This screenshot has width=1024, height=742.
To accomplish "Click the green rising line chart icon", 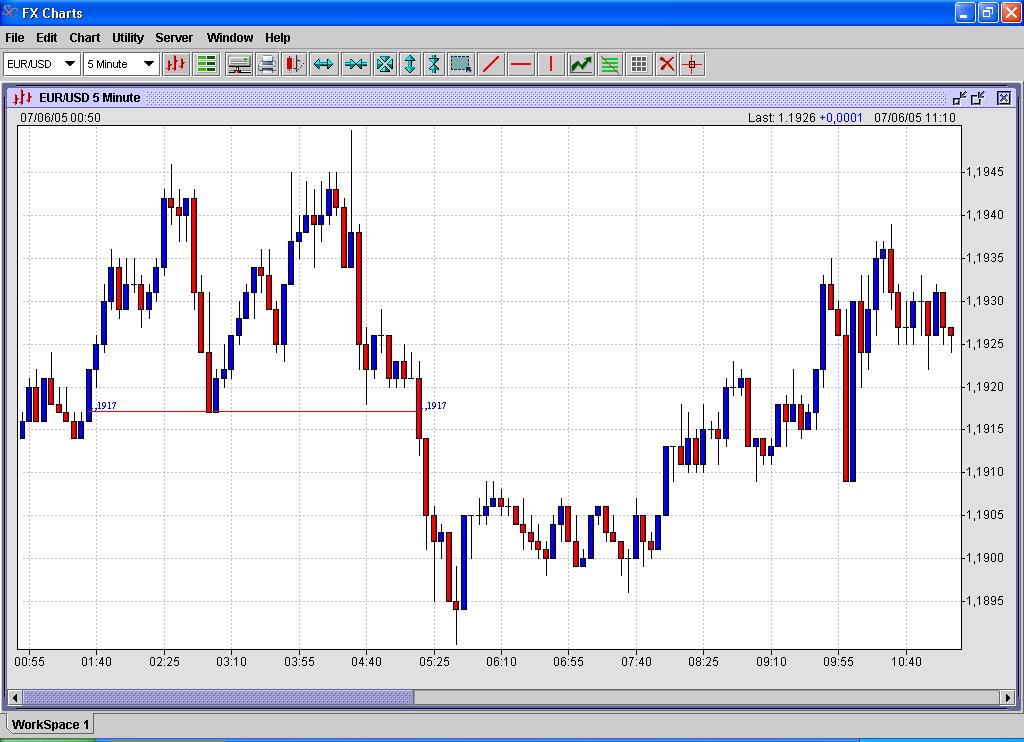I will tap(581, 64).
